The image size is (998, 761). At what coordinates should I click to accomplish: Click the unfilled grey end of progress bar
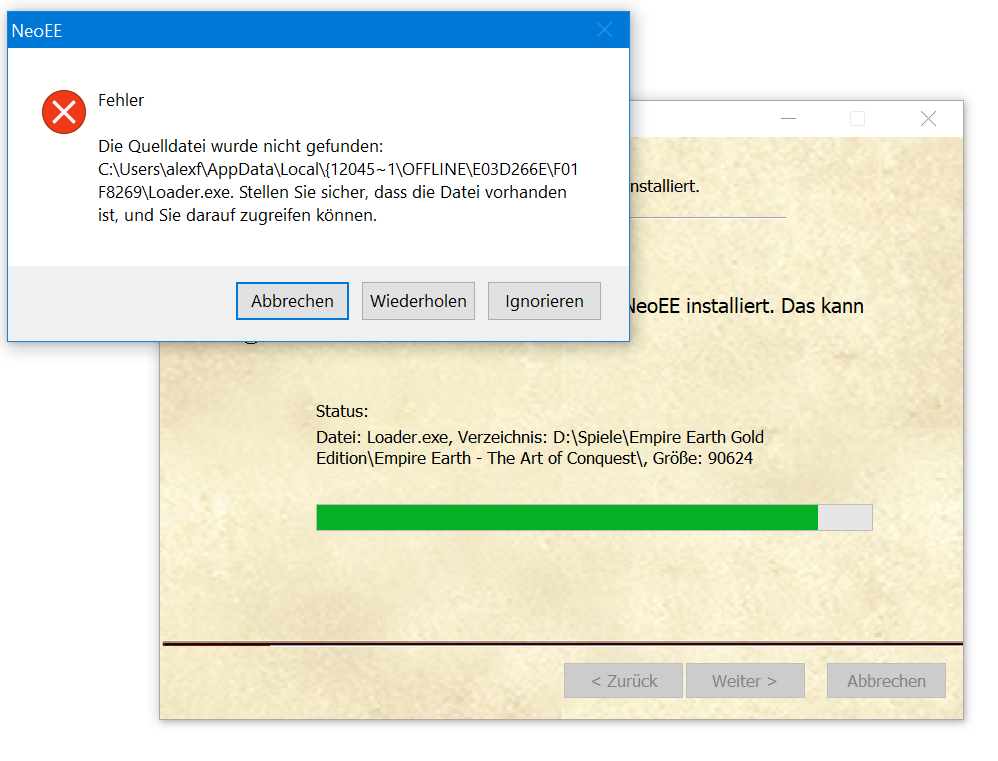pyautogui.click(x=845, y=517)
